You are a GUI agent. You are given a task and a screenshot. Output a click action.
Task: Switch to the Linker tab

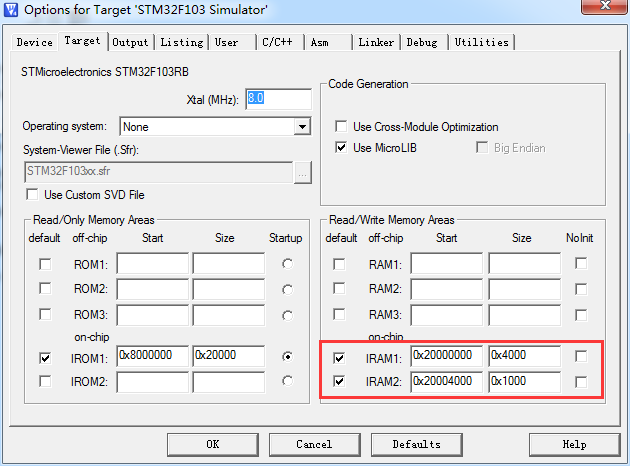coord(376,42)
